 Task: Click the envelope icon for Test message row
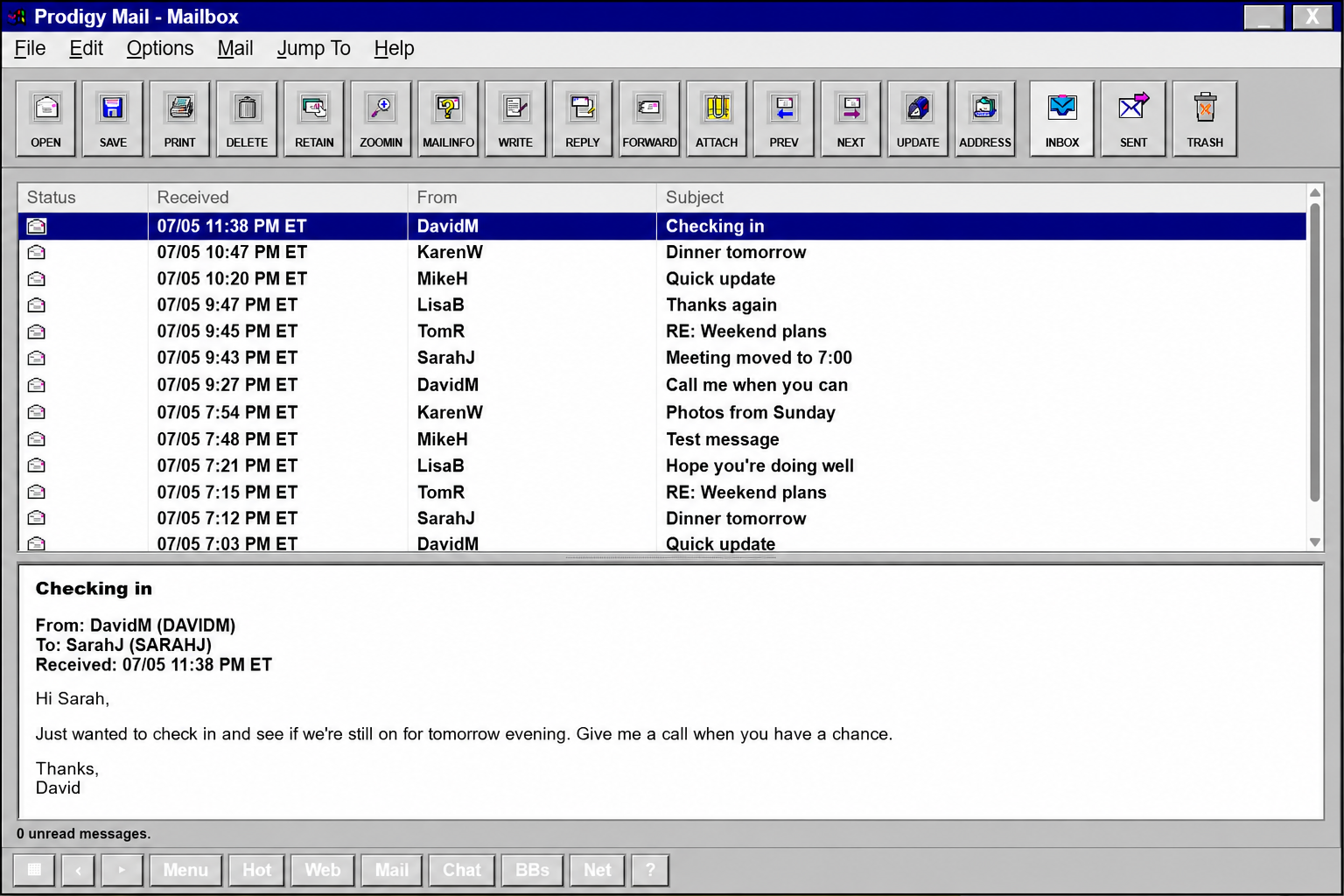(x=37, y=439)
